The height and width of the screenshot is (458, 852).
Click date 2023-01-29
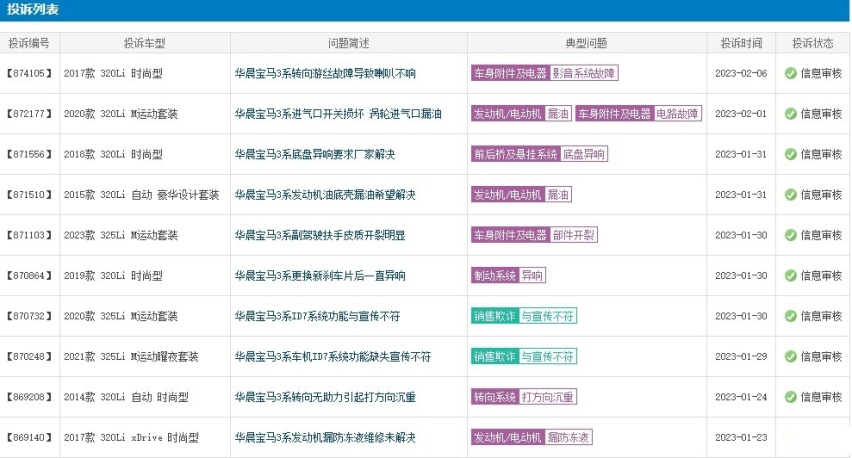pos(741,356)
